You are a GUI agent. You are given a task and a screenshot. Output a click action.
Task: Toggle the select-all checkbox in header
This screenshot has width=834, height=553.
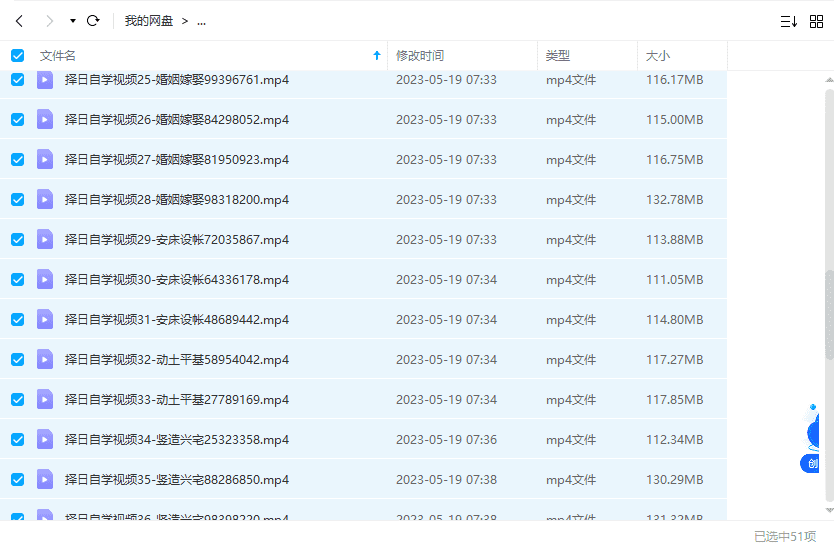(17, 56)
